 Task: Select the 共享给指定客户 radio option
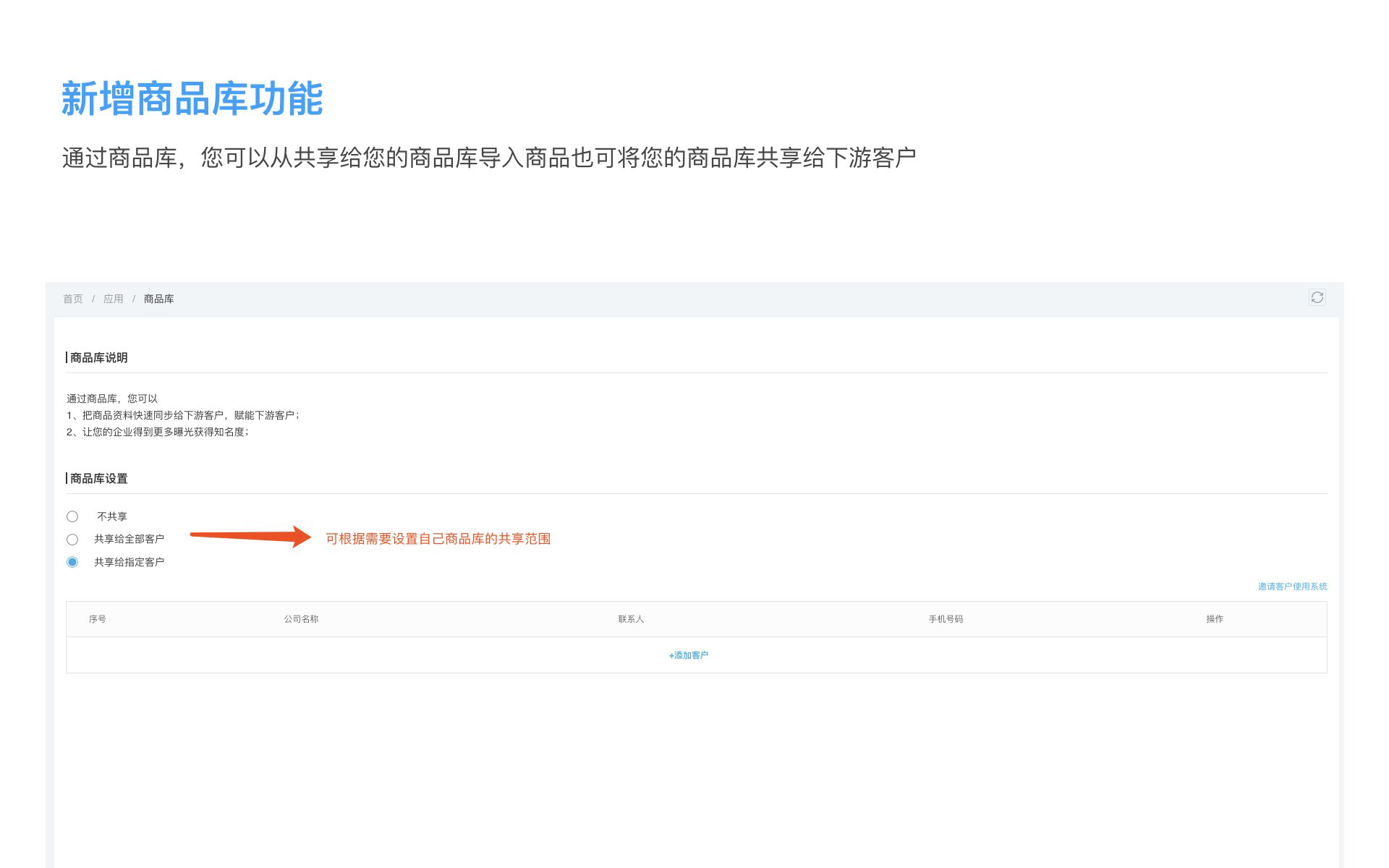[x=72, y=562]
